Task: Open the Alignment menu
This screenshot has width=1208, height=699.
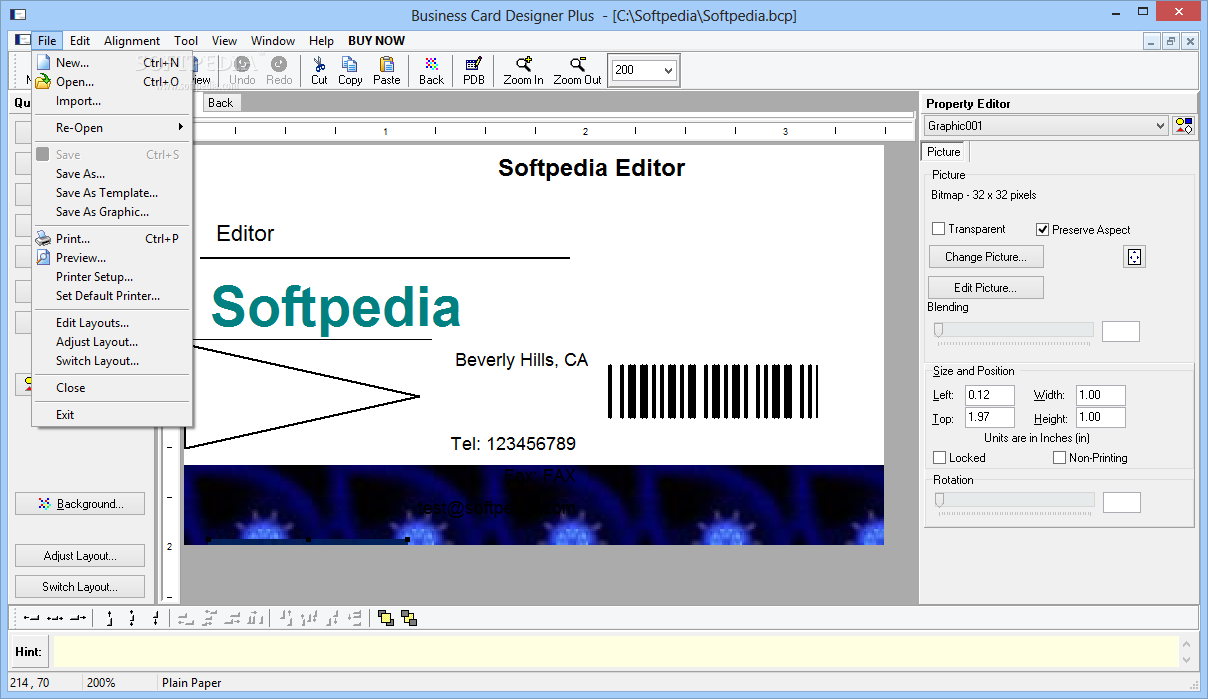Action: coord(132,41)
